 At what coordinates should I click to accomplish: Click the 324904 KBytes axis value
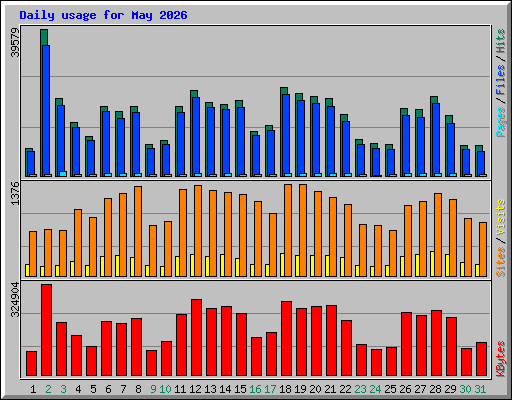(x=15, y=299)
